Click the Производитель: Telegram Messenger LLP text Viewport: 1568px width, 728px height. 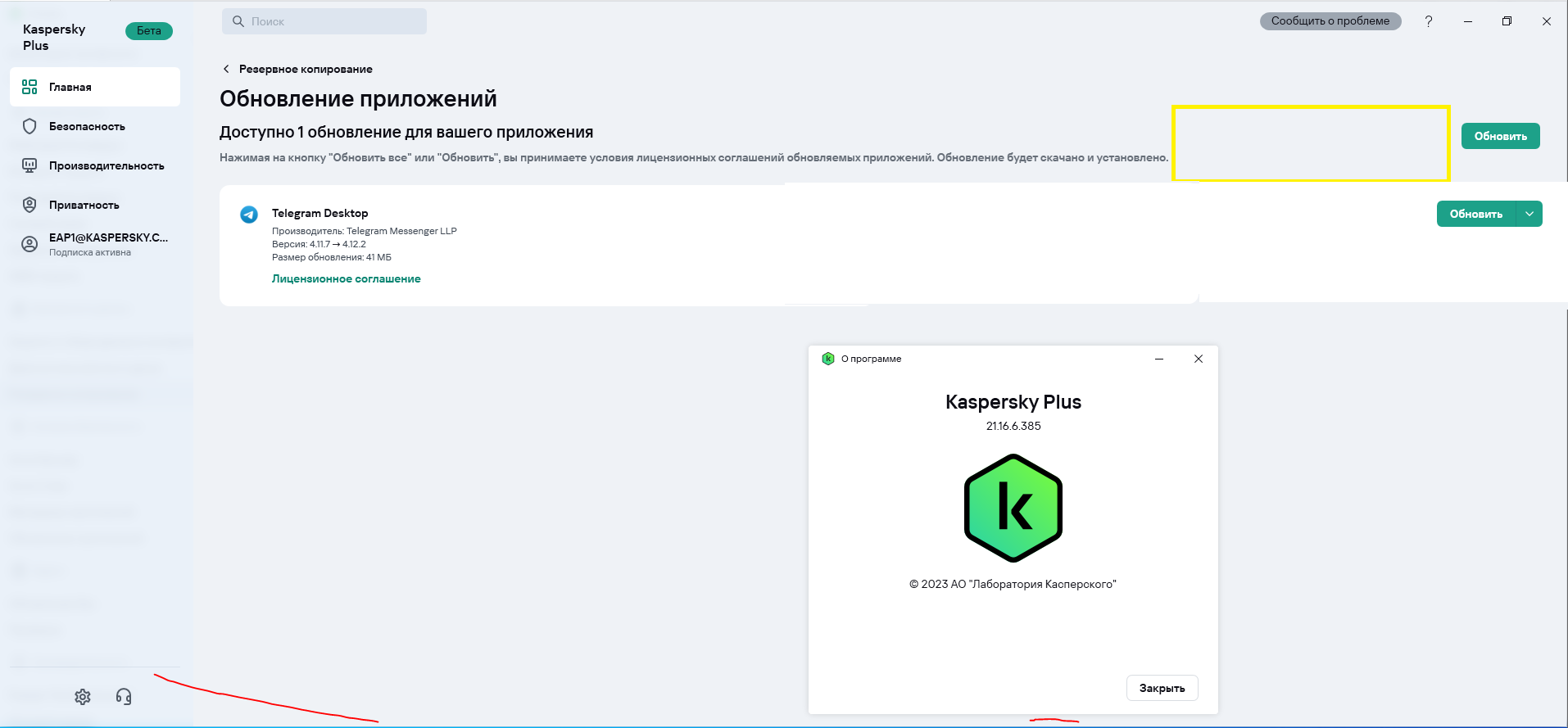click(x=365, y=231)
